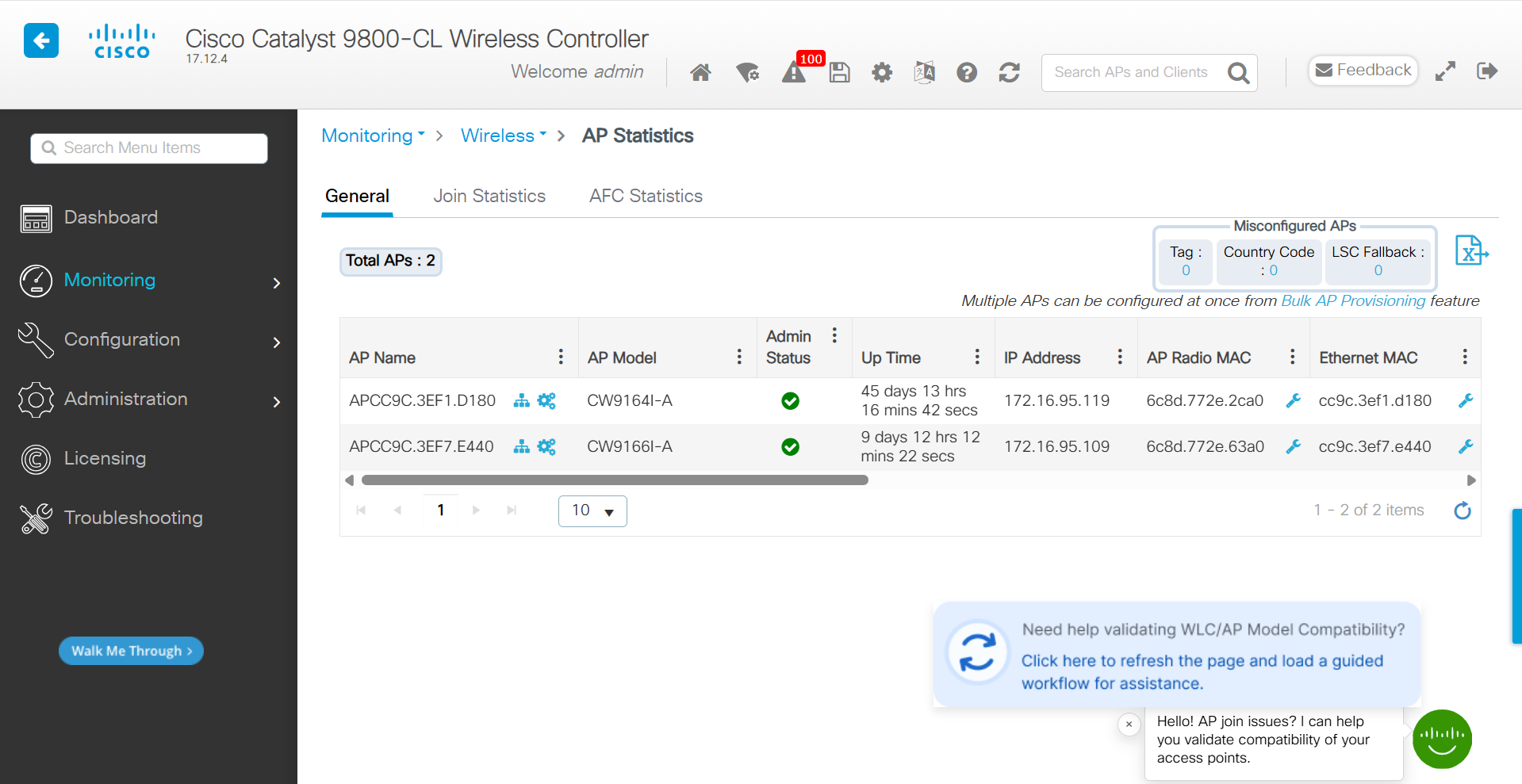Go to the Home icon
Screen dimensions: 1522x784
700,73
